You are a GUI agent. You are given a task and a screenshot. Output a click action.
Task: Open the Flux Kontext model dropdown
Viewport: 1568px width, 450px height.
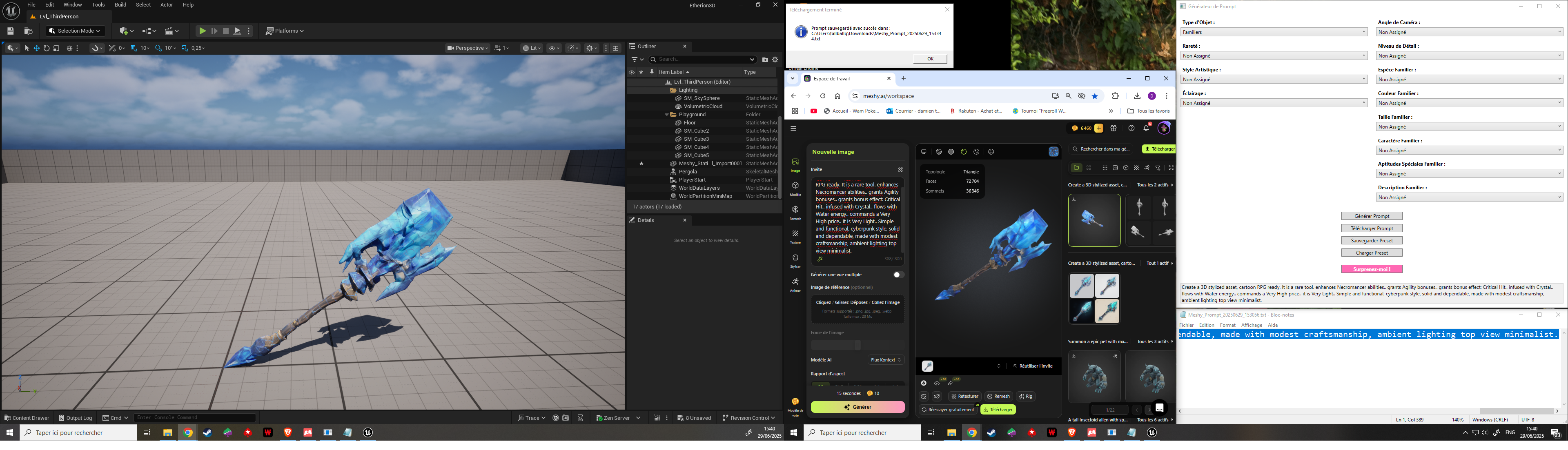(x=886, y=360)
